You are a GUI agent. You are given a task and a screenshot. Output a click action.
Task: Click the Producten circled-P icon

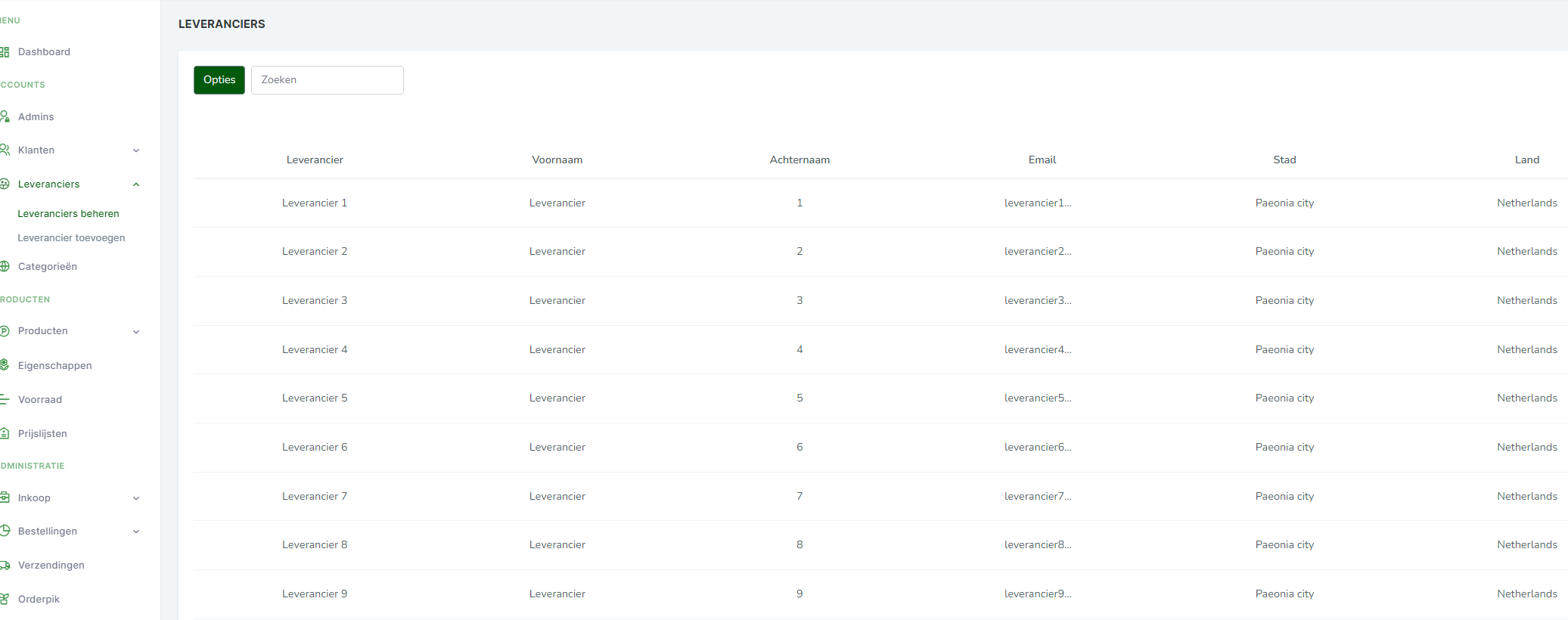(5, 331)
